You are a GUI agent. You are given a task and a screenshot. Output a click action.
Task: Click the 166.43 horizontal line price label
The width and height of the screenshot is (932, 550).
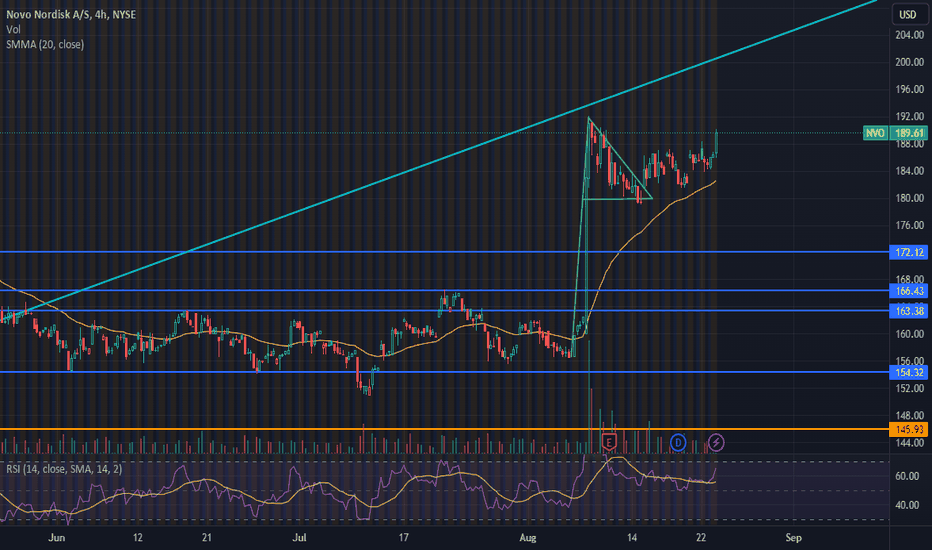coord(909,291)
